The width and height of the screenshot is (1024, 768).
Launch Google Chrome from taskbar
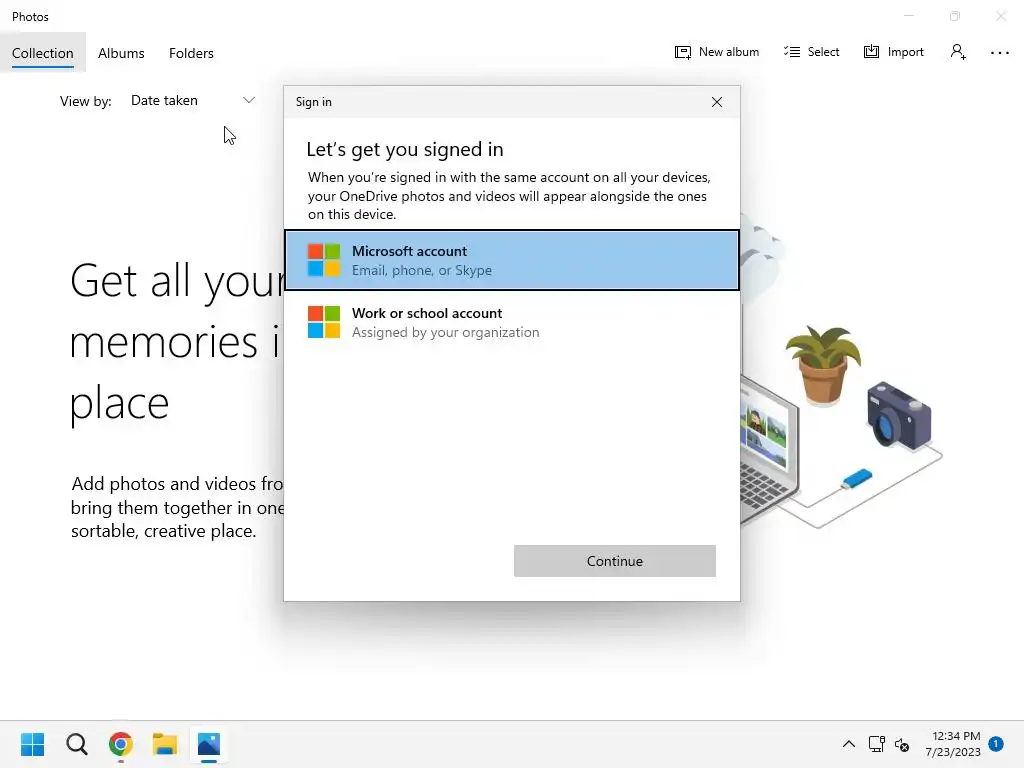click(121, 744)
